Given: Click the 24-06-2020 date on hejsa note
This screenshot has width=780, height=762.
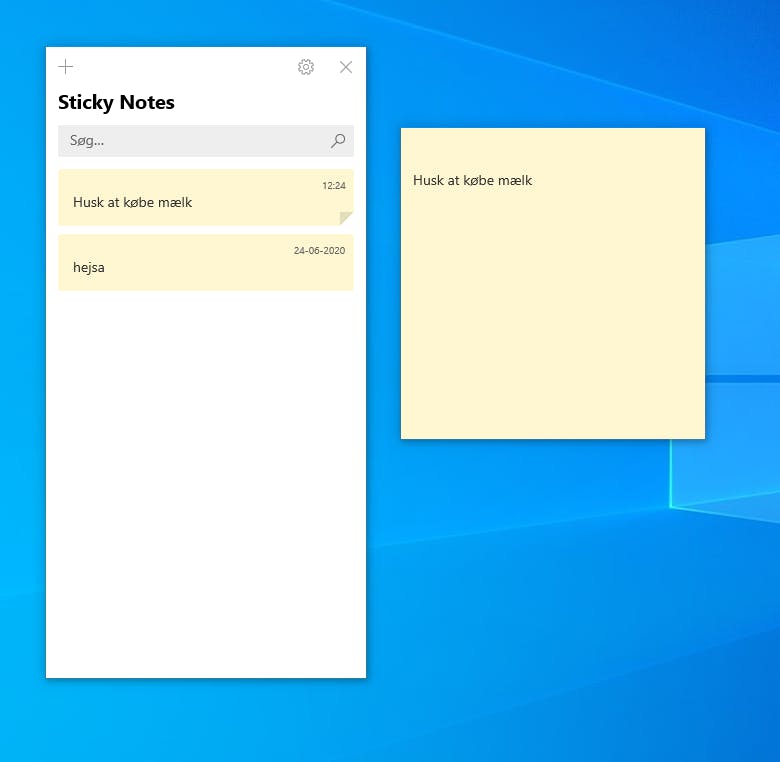Looking at the screenshot, I should (x=319, y=251).
